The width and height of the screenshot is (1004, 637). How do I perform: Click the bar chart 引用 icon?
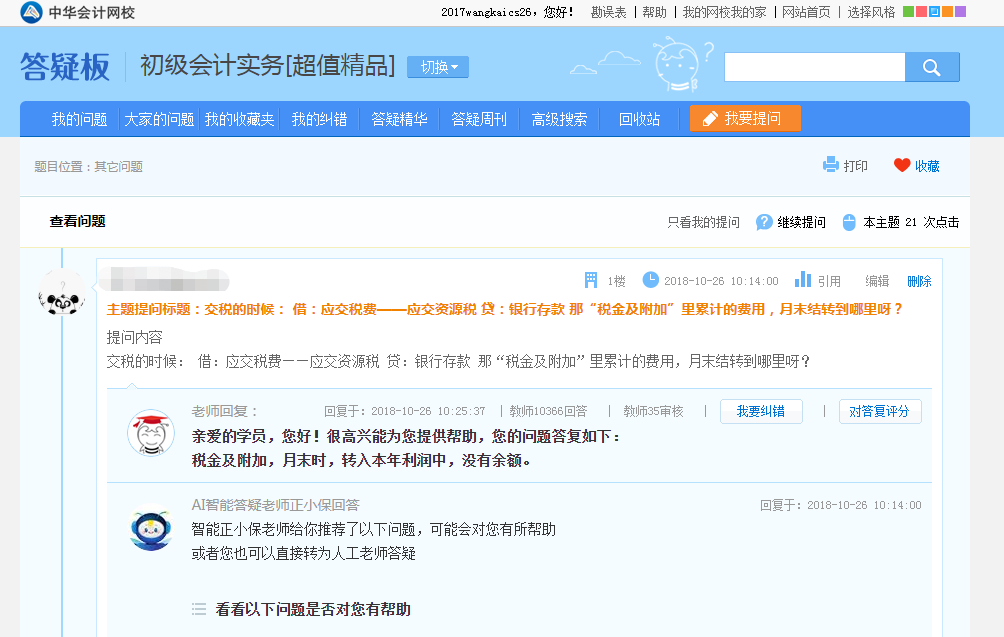[x=803, y=280]
